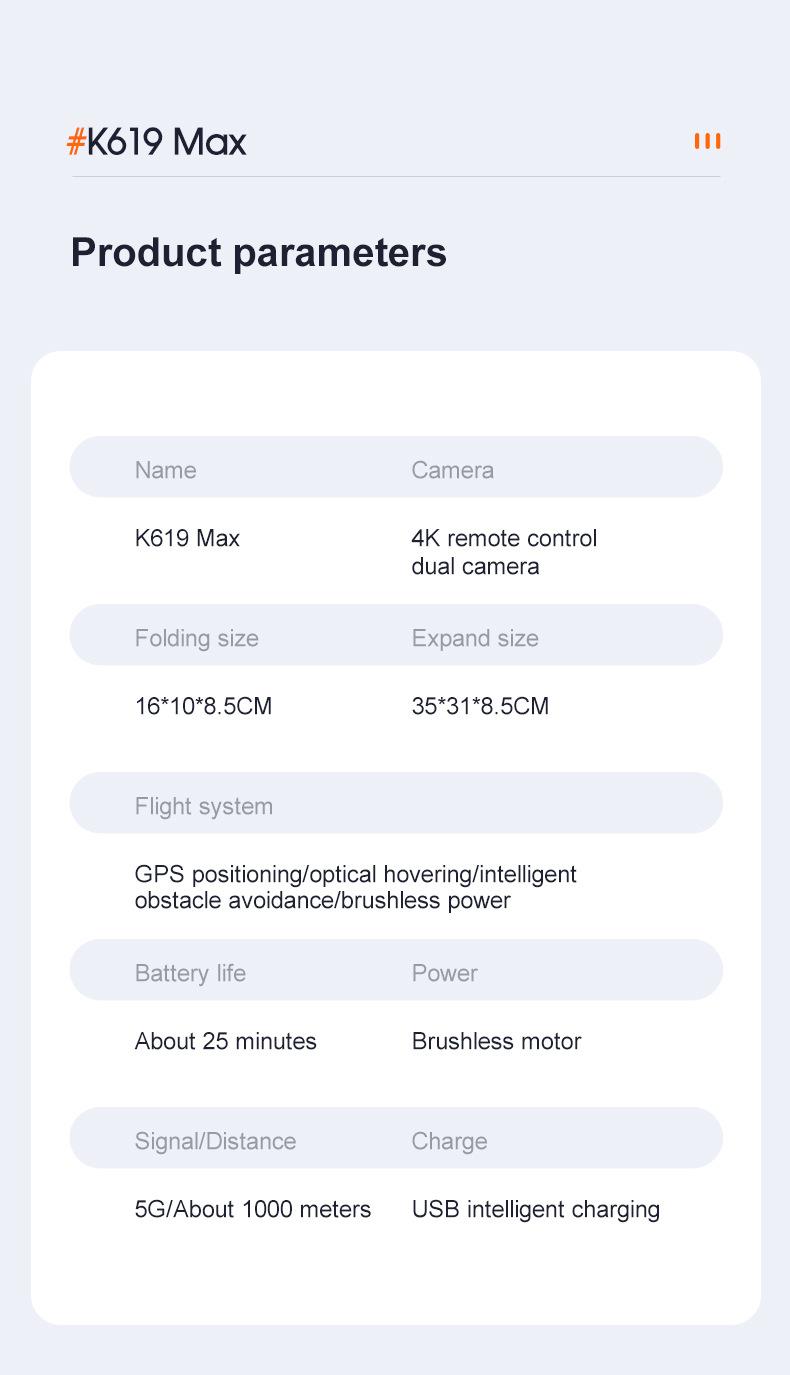Select the USB intelligent charging text
The image size is (790, 1375).
535,1209
